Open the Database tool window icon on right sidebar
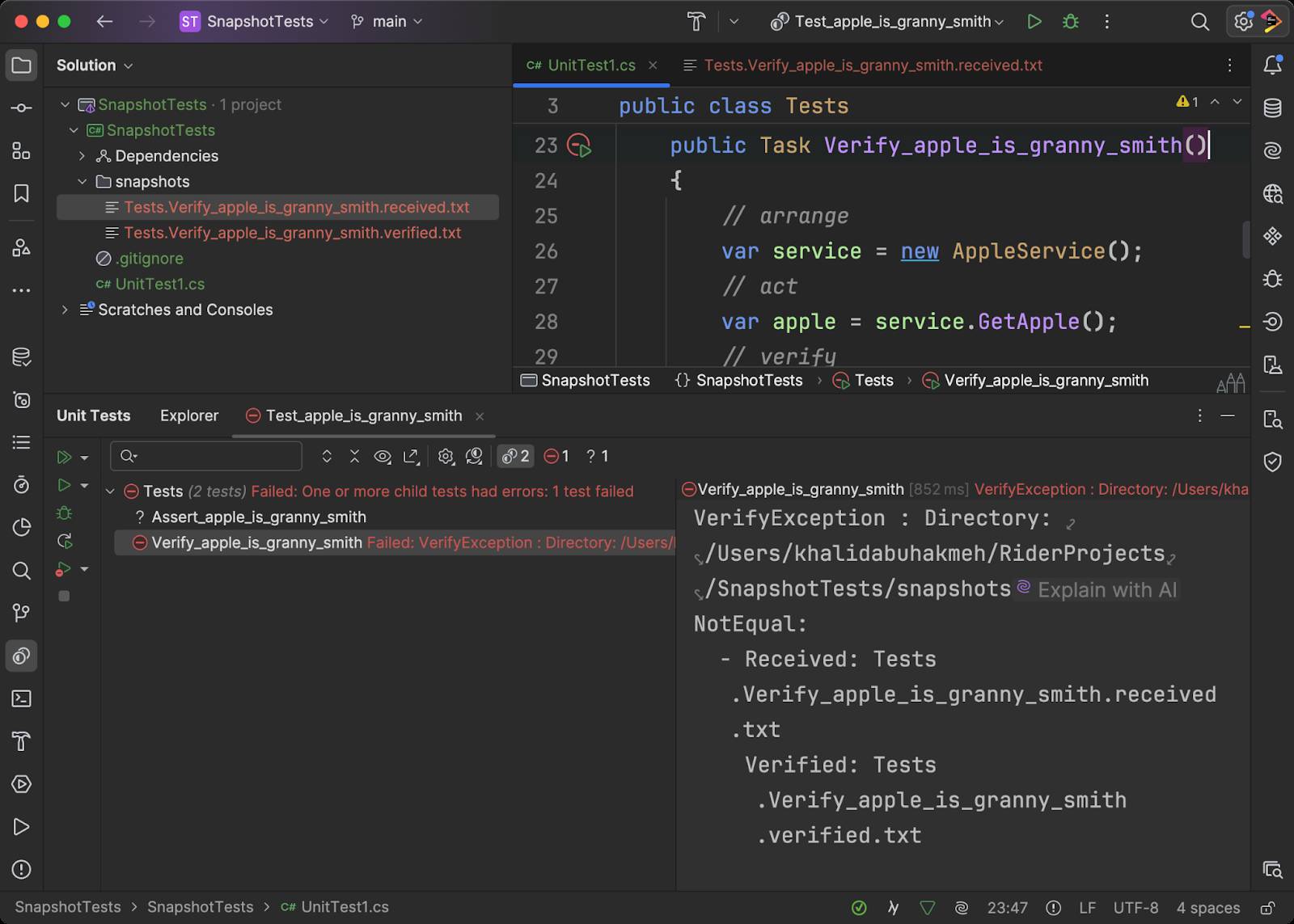 pyautogui.click(x=1272, y=108)
